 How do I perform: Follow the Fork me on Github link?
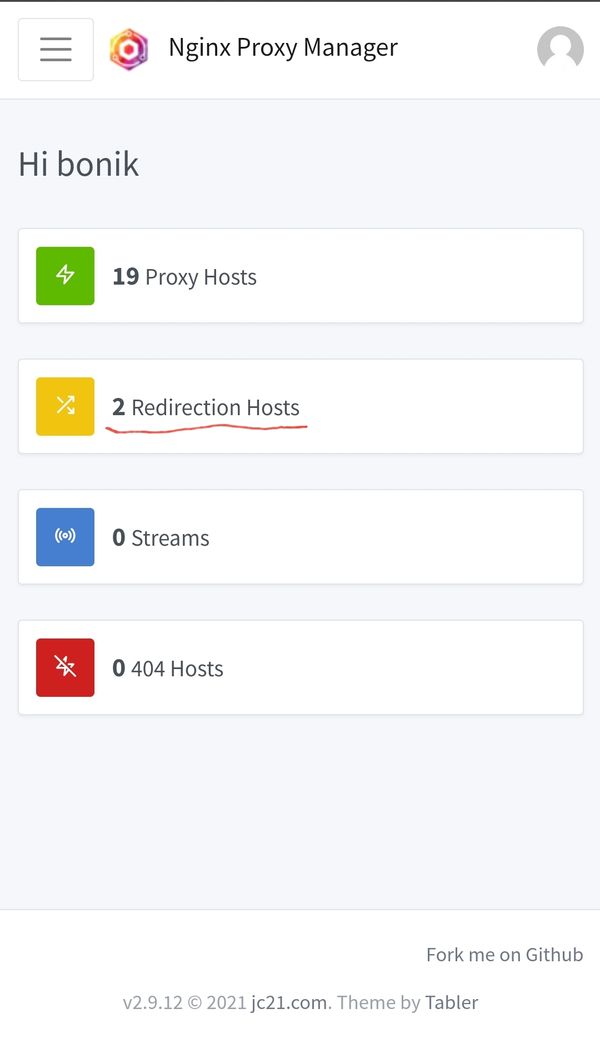tap(504, 954)
